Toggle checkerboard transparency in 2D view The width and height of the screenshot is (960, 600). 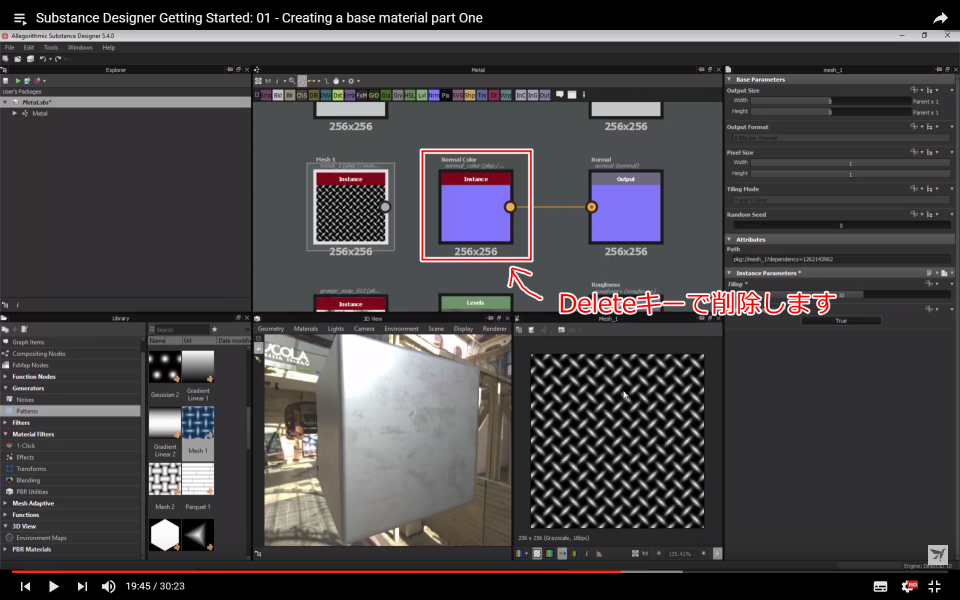pyautogui.click(x=537, y=553)
